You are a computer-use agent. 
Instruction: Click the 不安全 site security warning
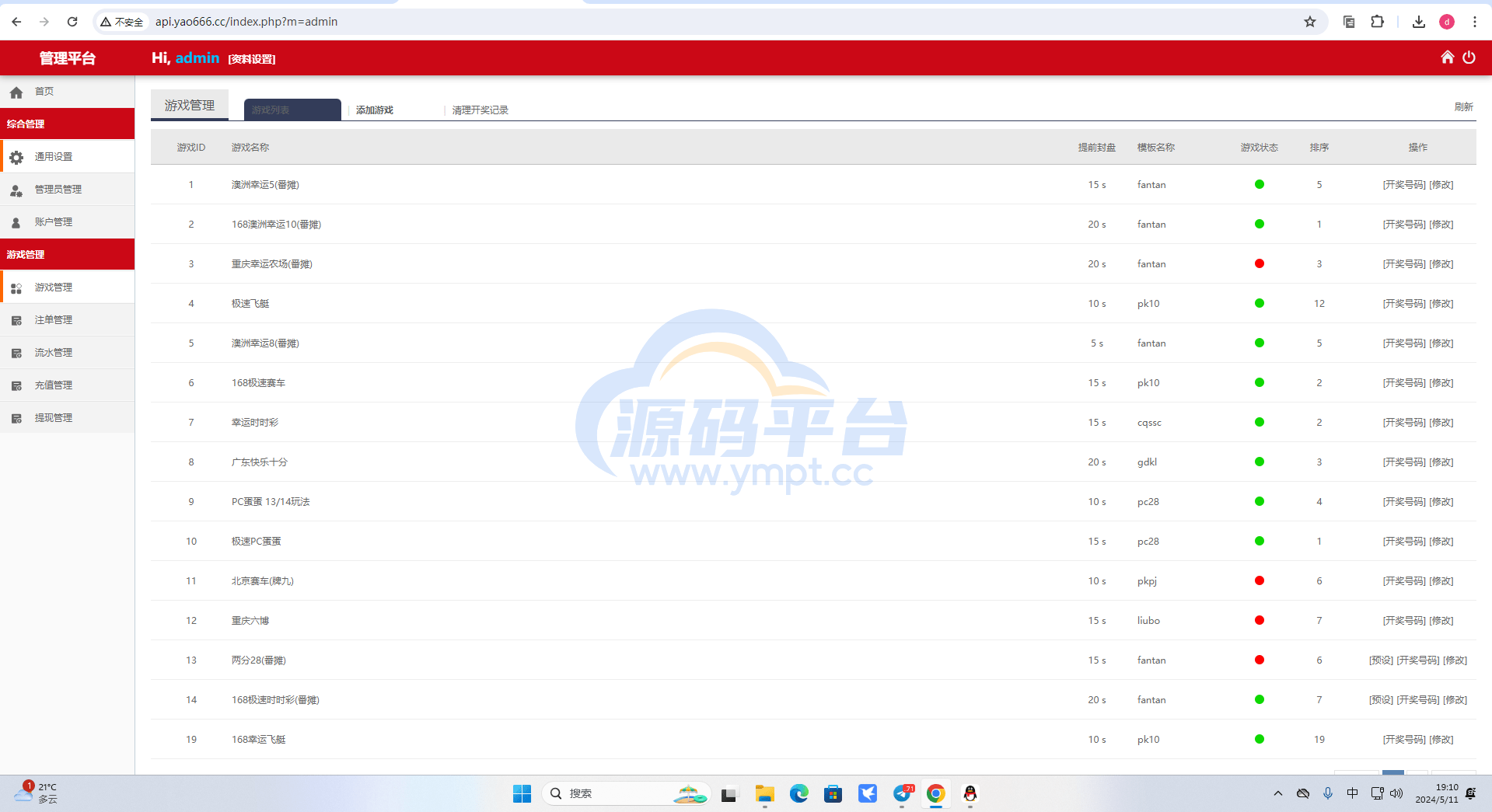(121, 22)
